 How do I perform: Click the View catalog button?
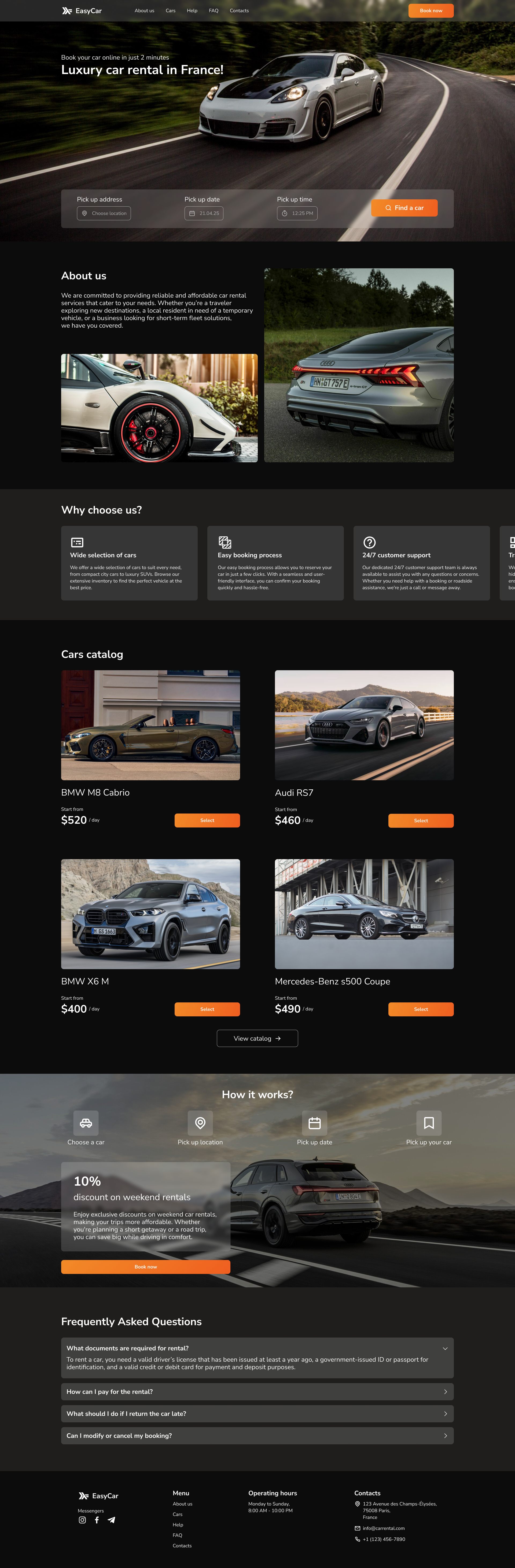tap(257, 1038)
